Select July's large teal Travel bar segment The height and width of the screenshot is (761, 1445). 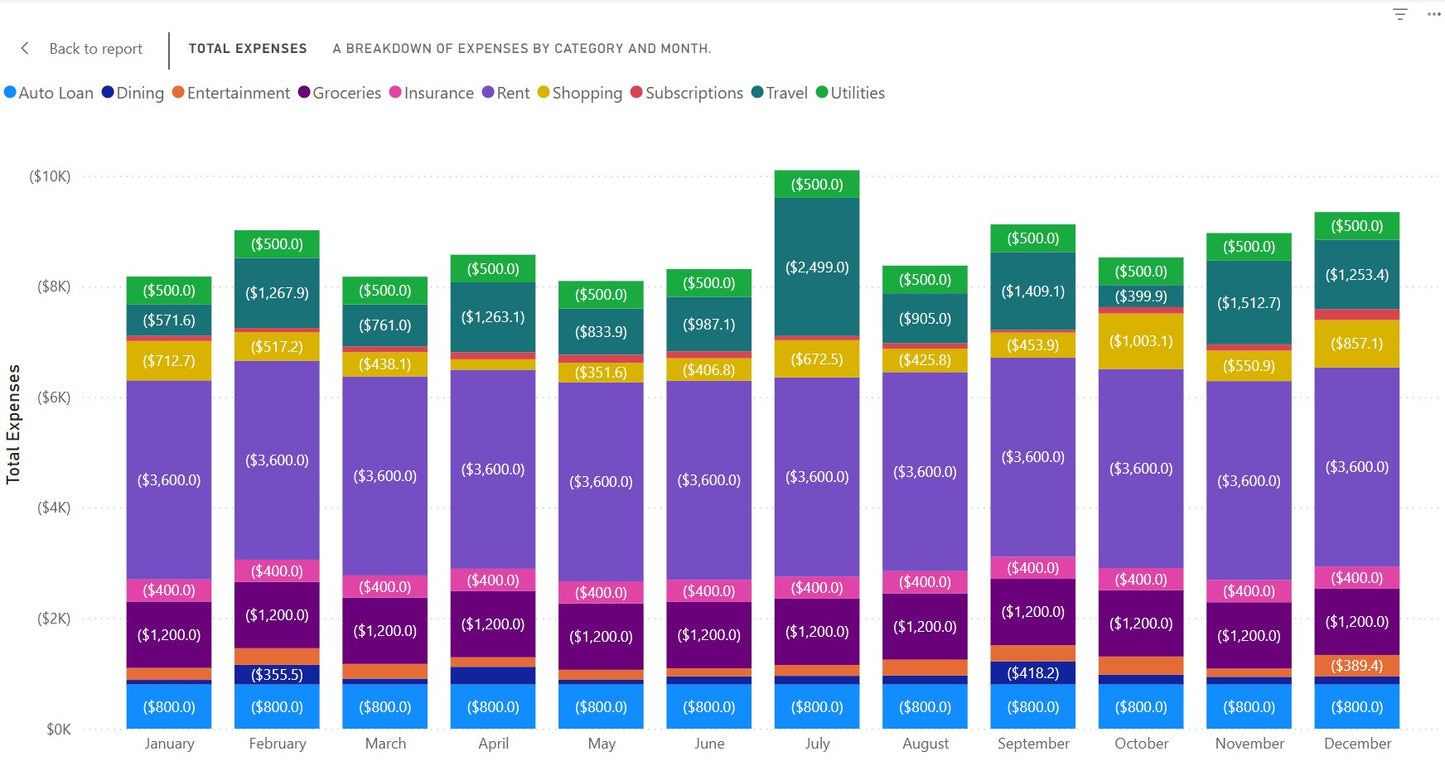point(817,265)
